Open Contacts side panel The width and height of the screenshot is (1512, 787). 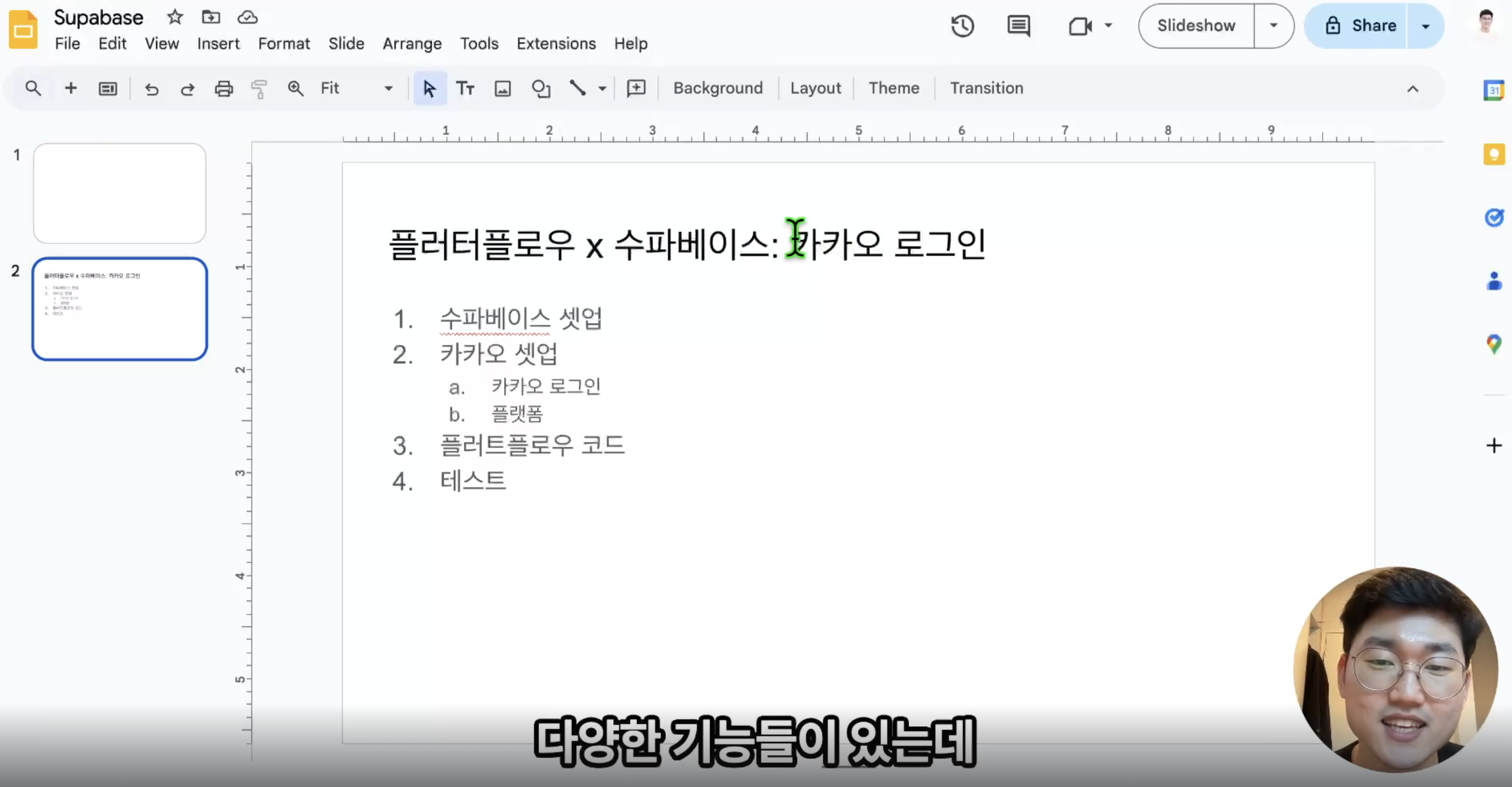1494,281
